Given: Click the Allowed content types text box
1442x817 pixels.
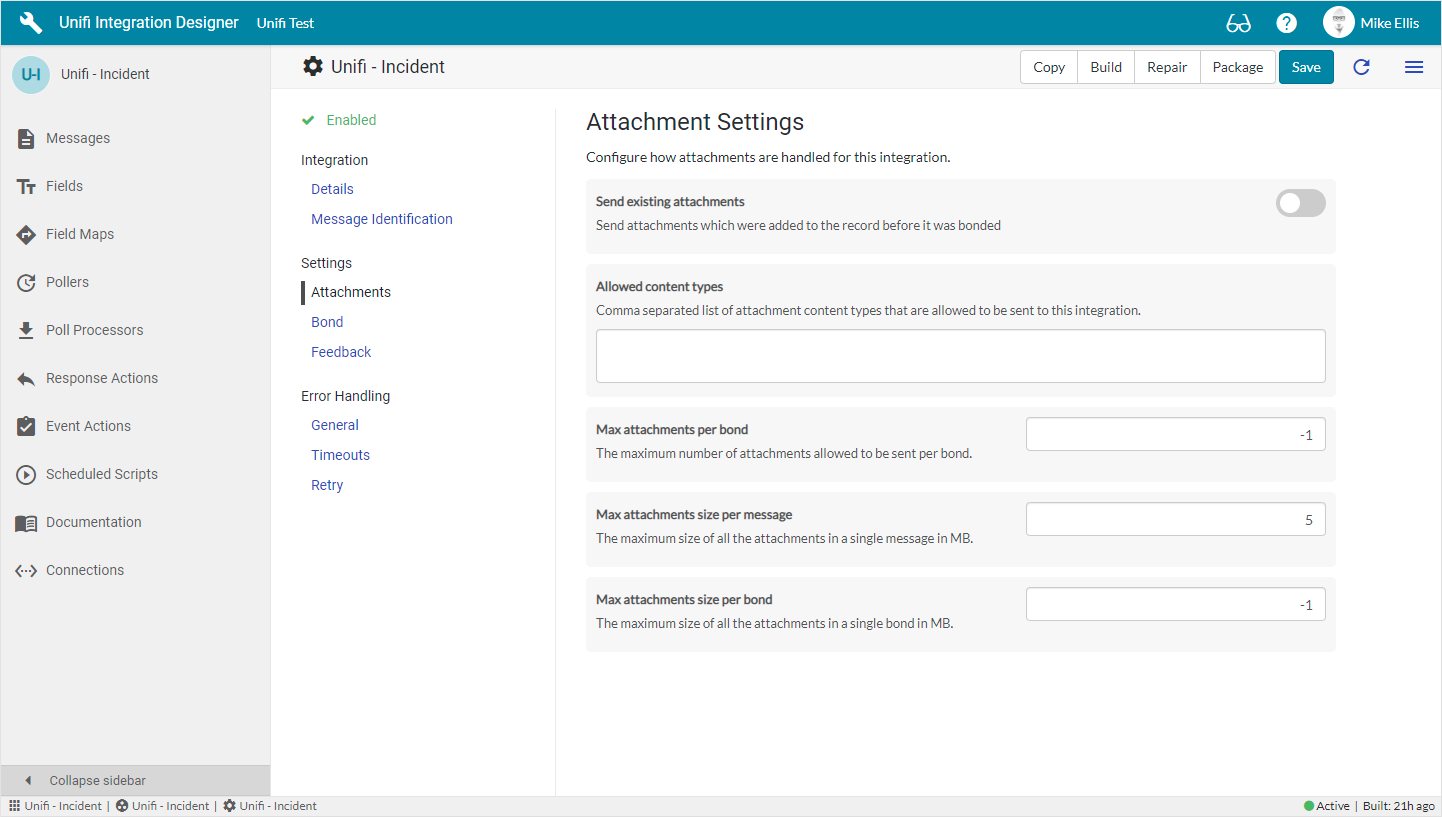Looking at the screenshot, I should (960, 356).
